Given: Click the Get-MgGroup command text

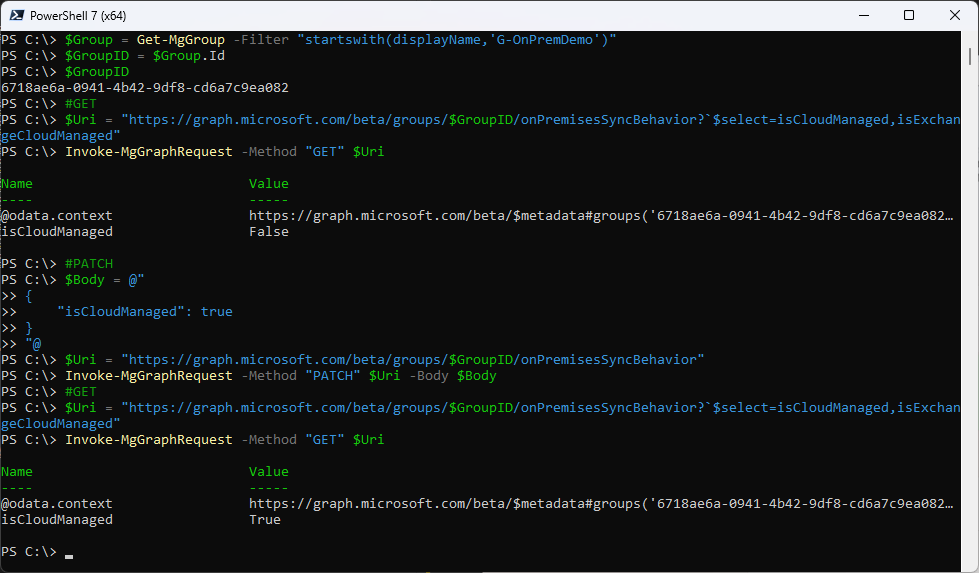Looking at the screenshot, I should [x=176, y=39].
